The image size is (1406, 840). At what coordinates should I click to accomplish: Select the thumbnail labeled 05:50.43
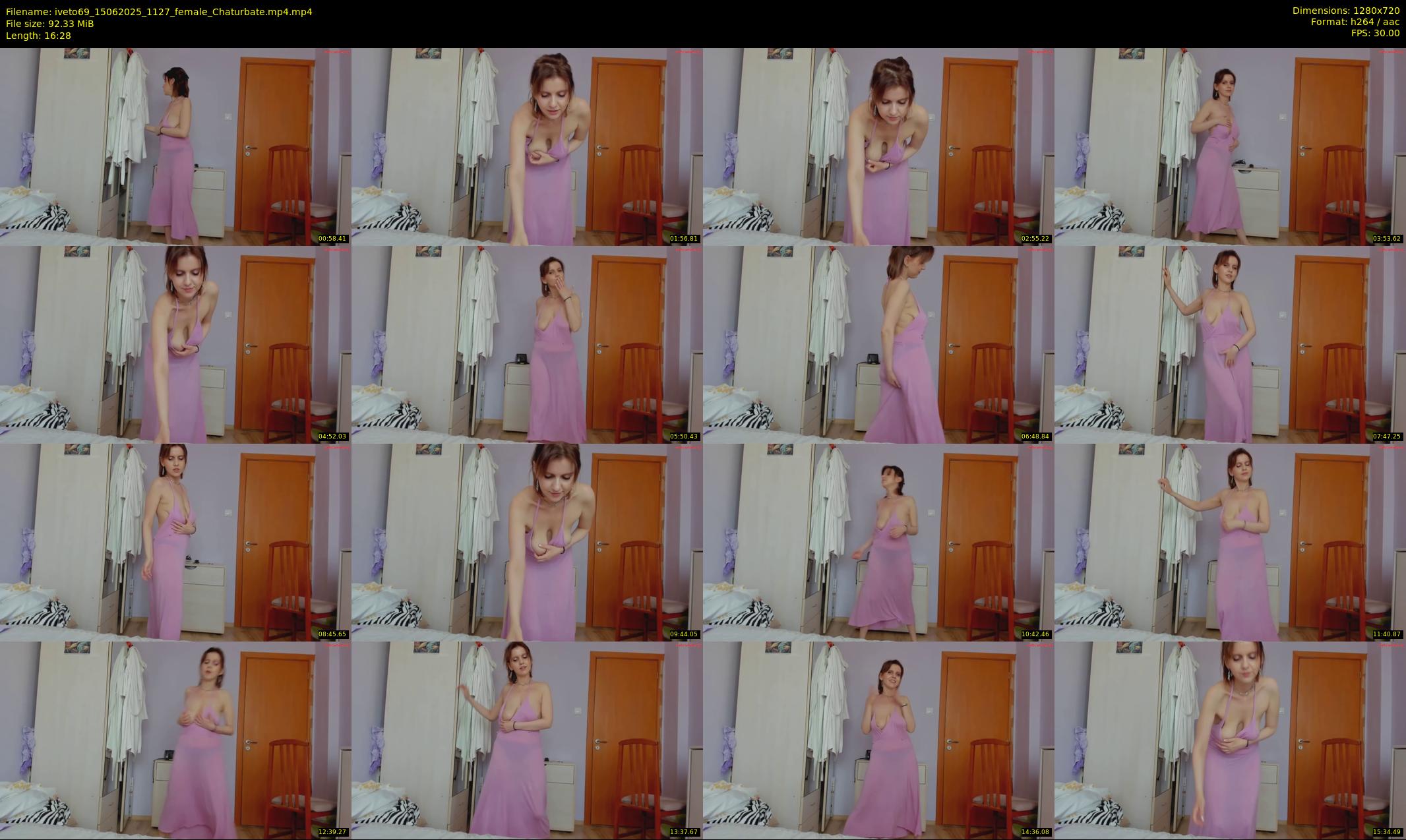click(x=527, y=344)
